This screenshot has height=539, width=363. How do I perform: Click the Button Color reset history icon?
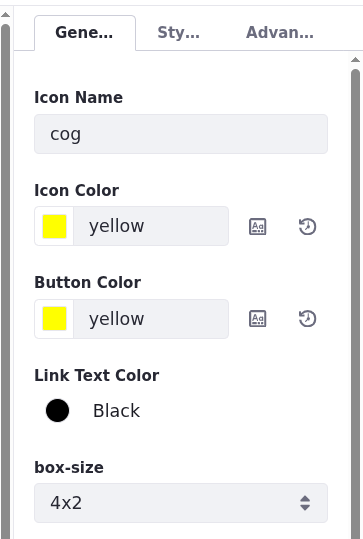click(x=307, y=319)
